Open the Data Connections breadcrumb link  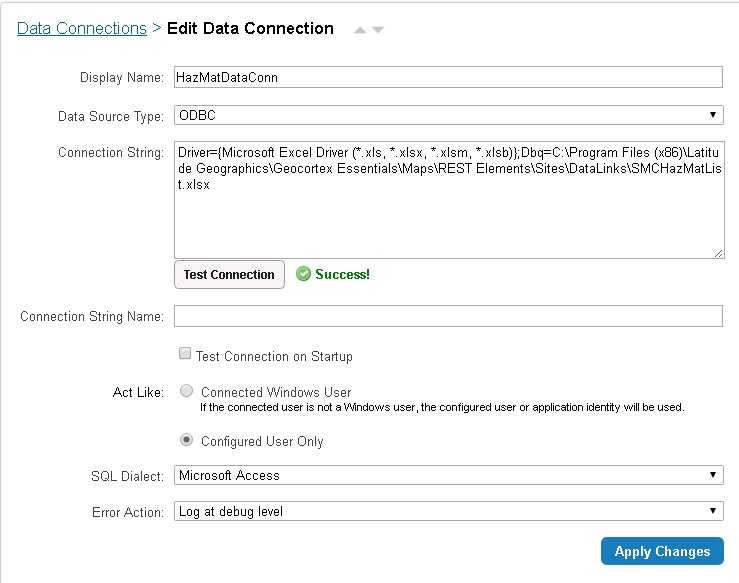pos(82,28)
